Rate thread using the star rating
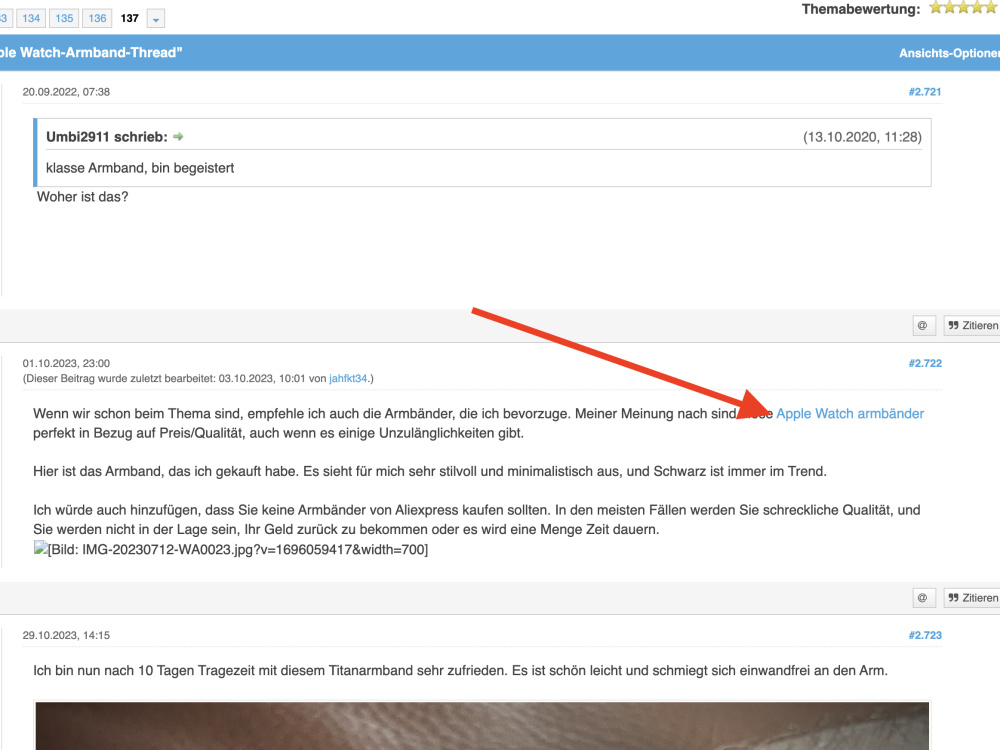Screen dimensions: 1000x750 point(964,8)
